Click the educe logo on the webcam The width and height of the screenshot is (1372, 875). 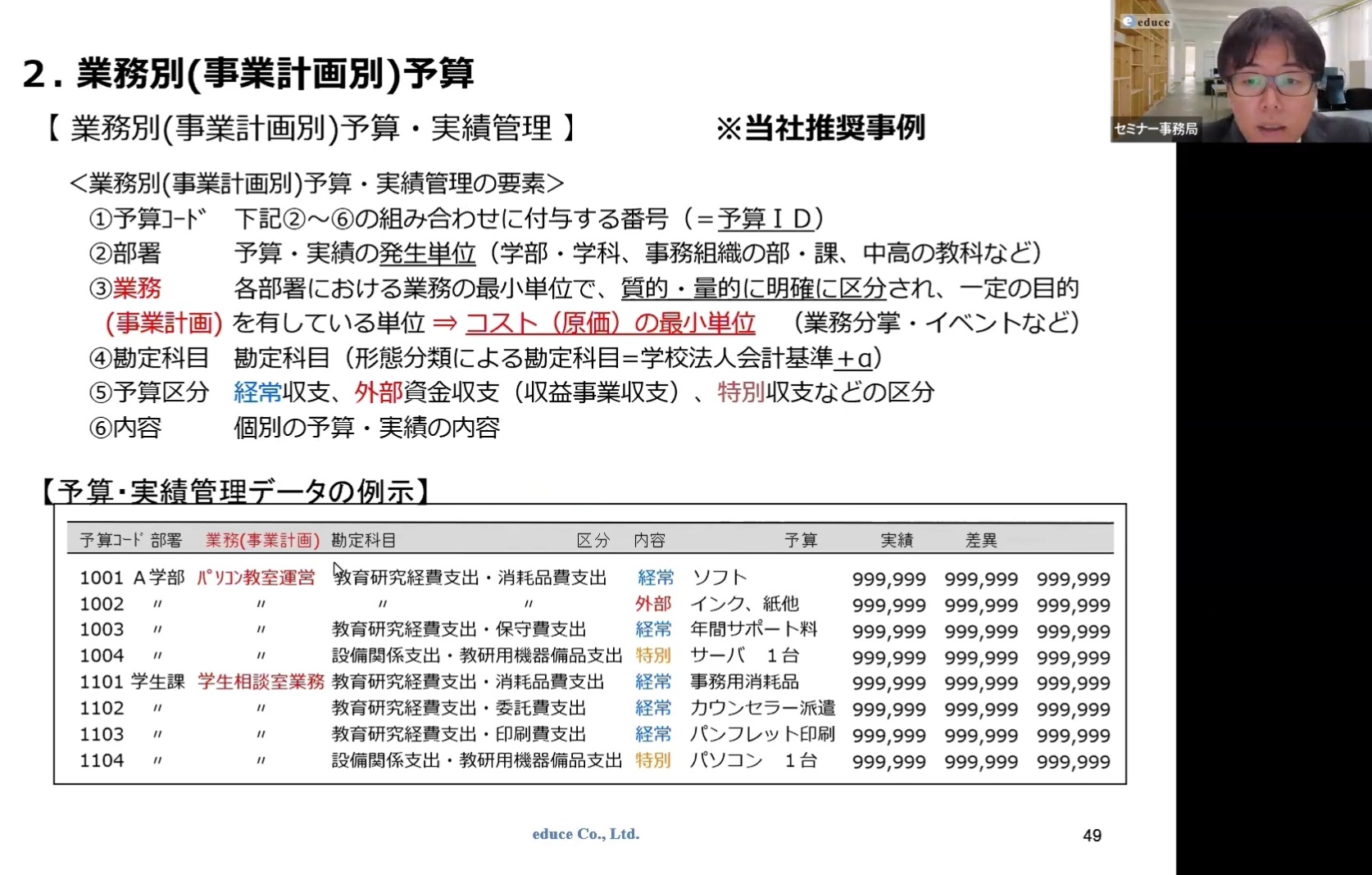pos(1146,22)
